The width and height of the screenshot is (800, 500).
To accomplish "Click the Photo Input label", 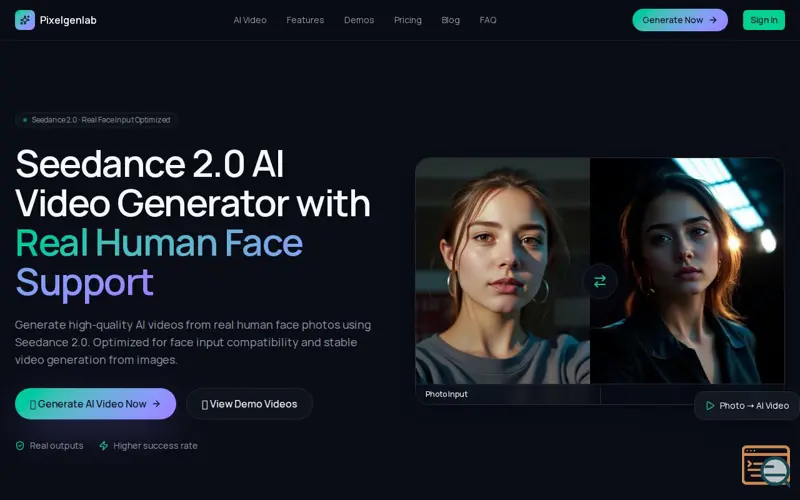I will pos(446,394).
